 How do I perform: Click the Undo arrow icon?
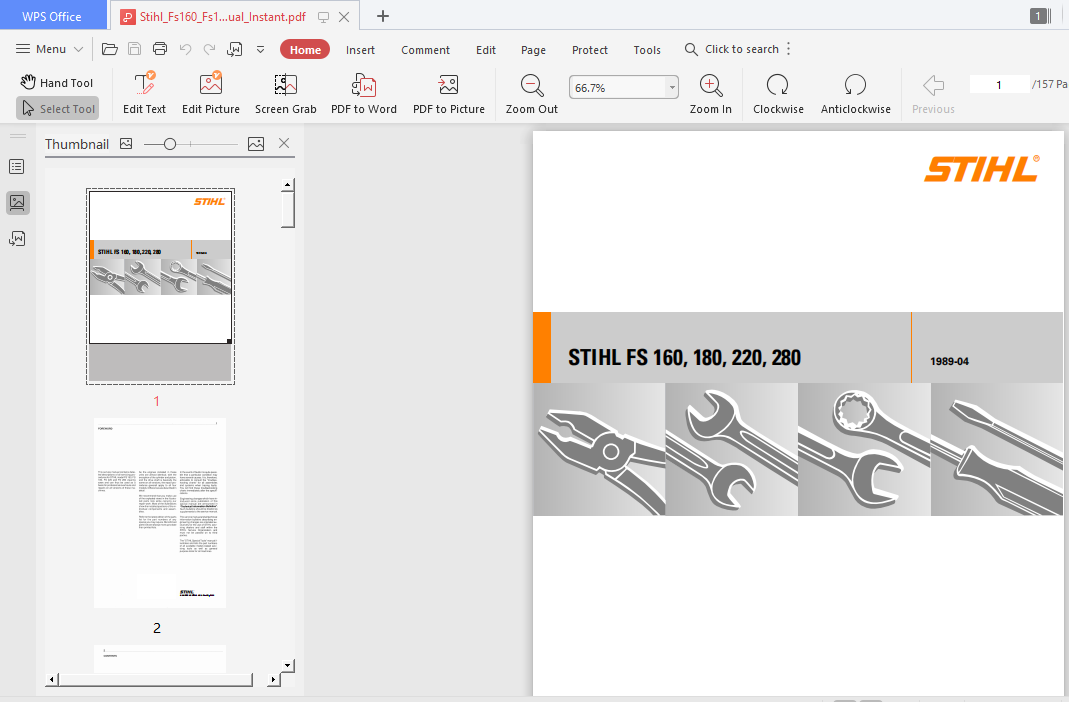pyautogui.click(x=185, y=49)
